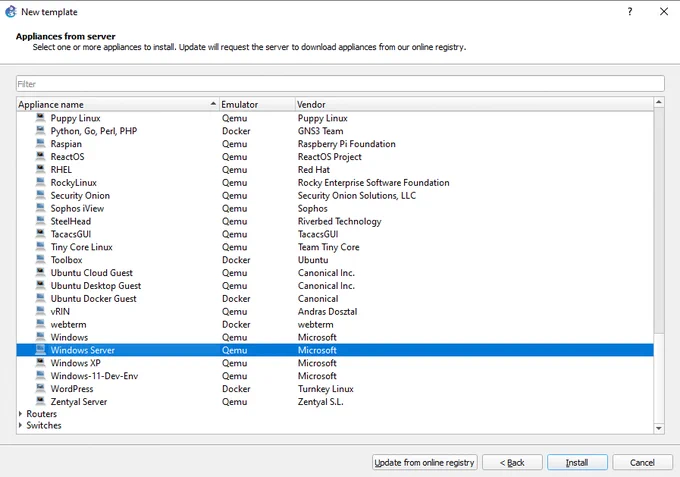
Task: Click the Raspian appliance icon
Action: pyautogui.click(x=40, y=143)
